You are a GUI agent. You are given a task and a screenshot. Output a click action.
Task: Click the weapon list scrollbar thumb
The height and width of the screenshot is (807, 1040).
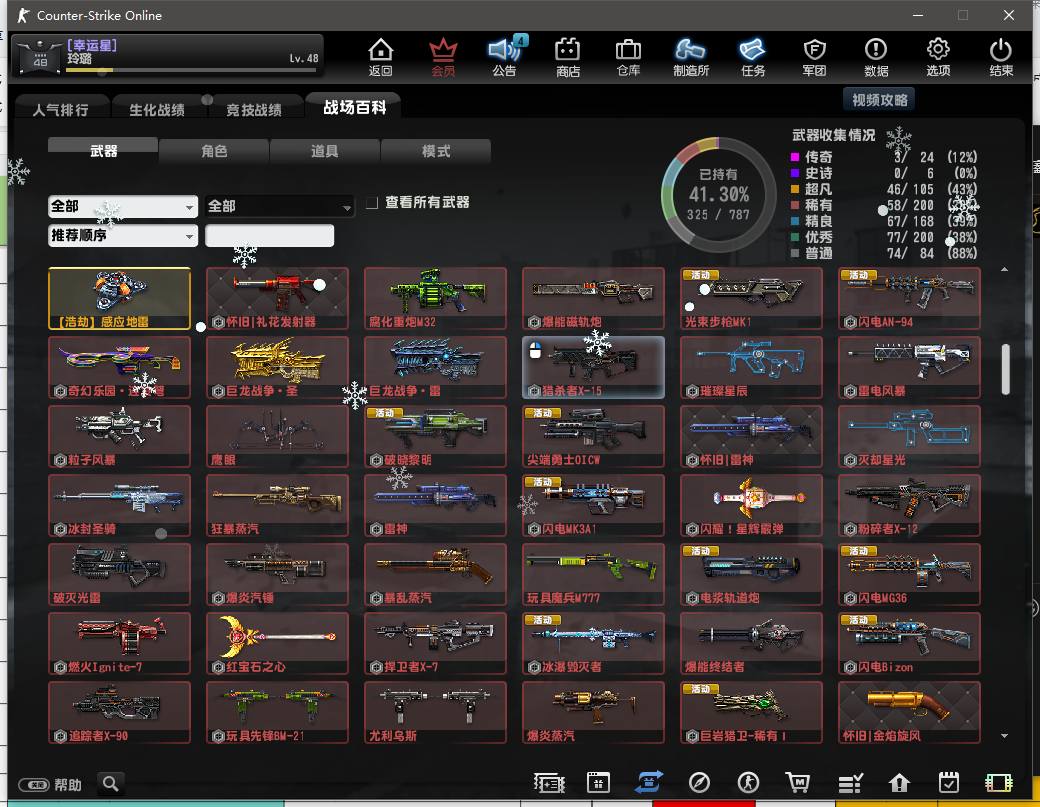point(1005,369)
